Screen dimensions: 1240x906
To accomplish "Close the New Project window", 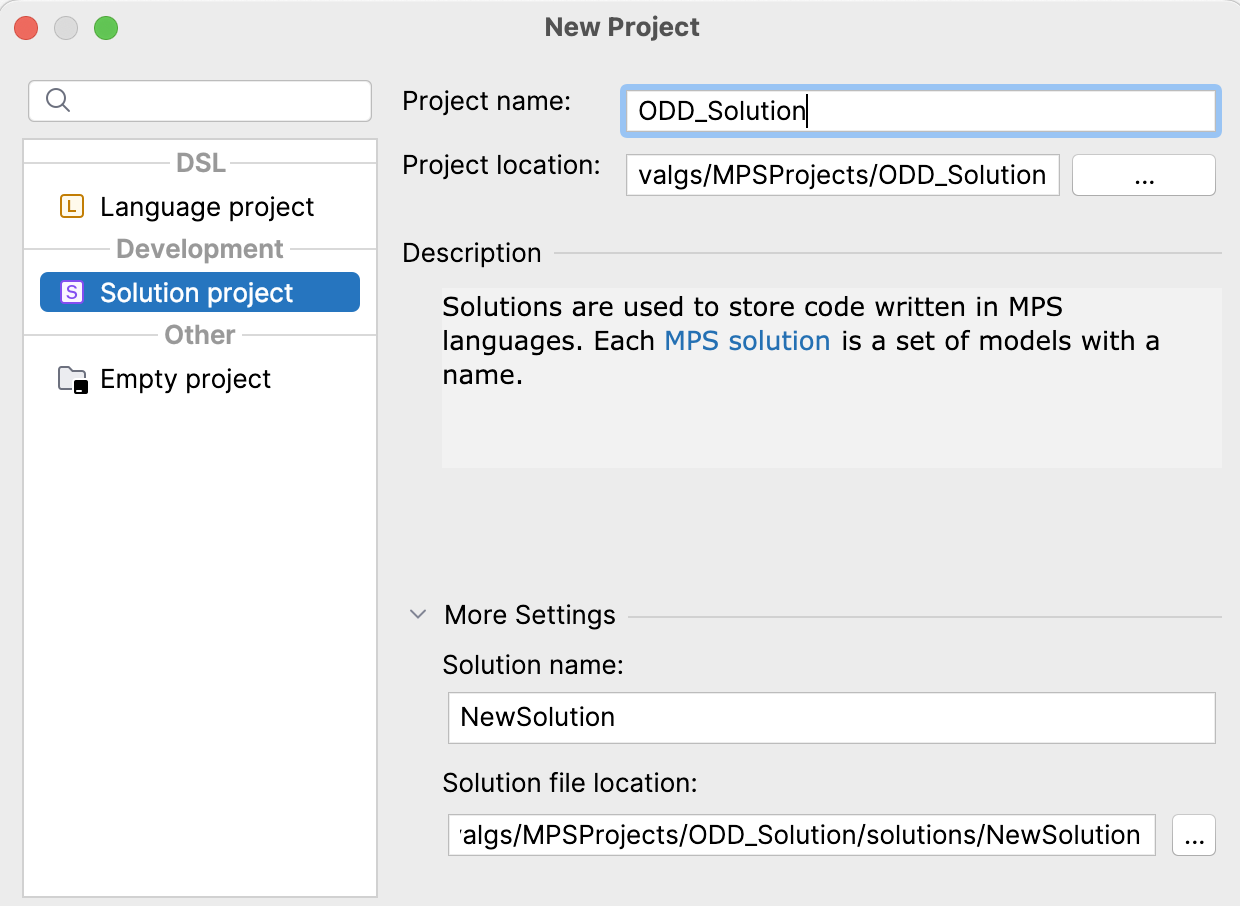I will pos(27,28).
